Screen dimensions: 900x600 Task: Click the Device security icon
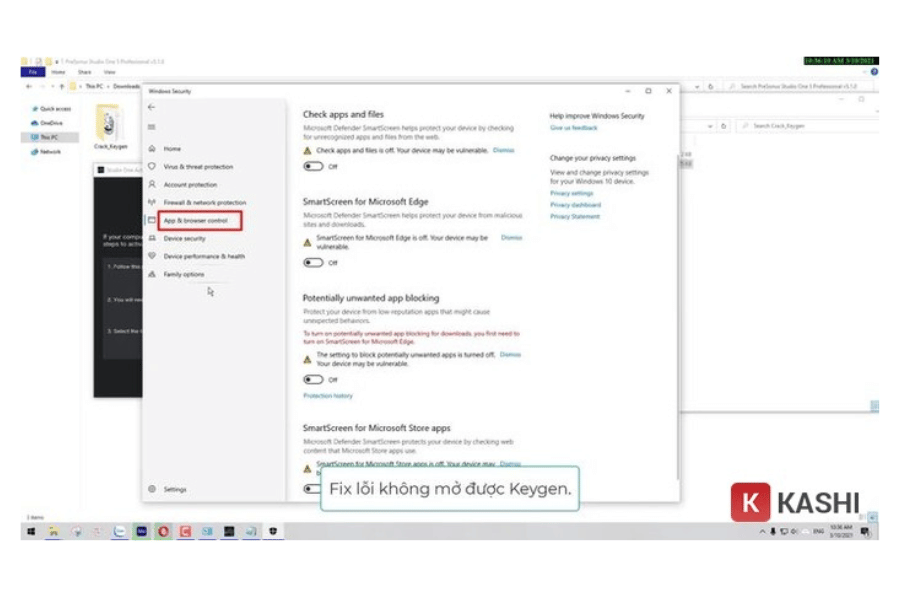point(152,238)
